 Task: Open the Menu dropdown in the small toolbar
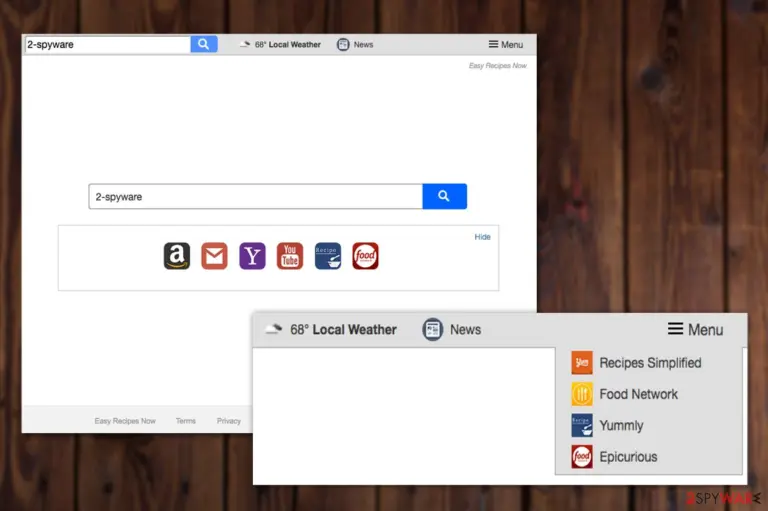coord(506,45)
